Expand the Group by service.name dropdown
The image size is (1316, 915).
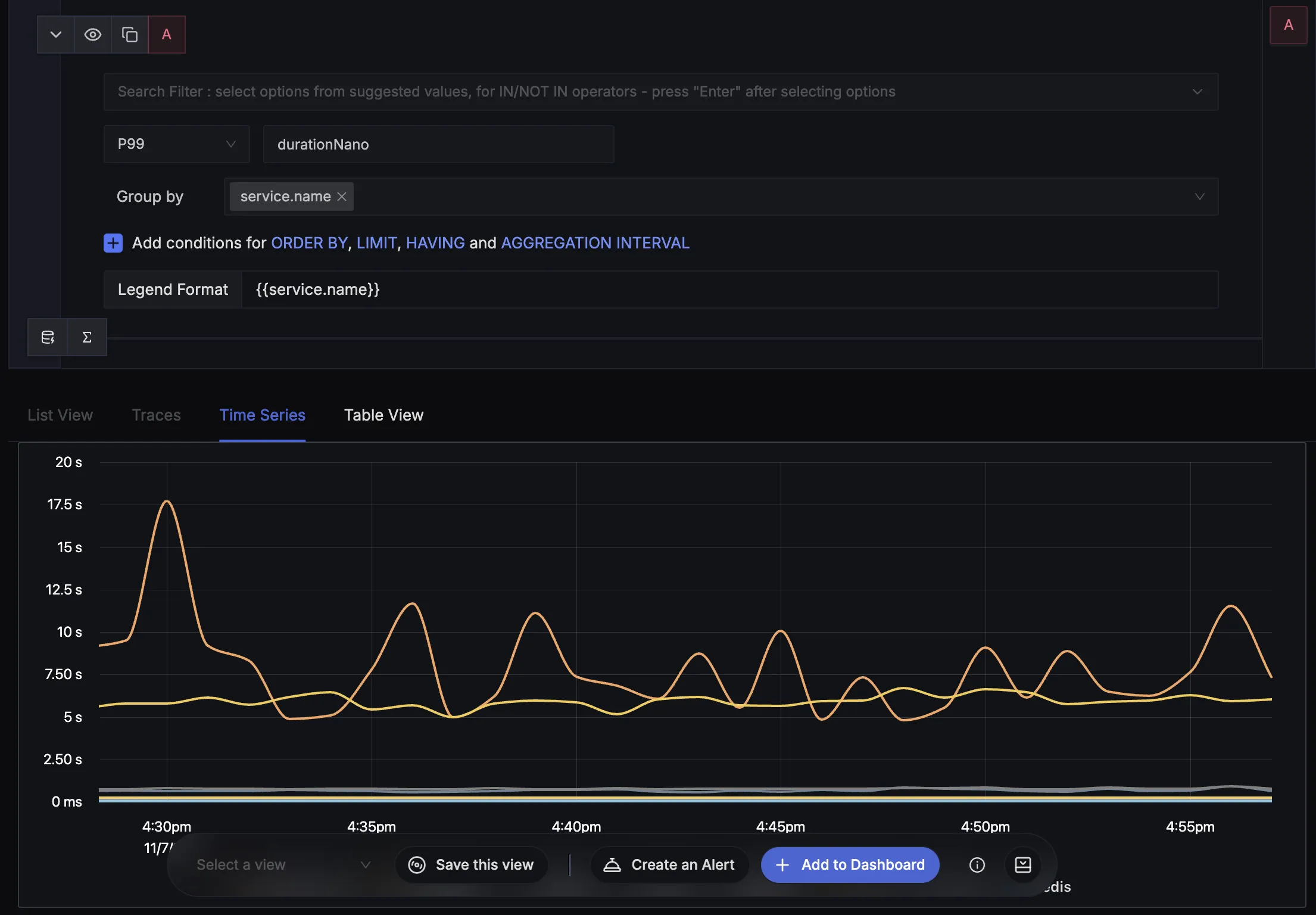point(1200,196)
